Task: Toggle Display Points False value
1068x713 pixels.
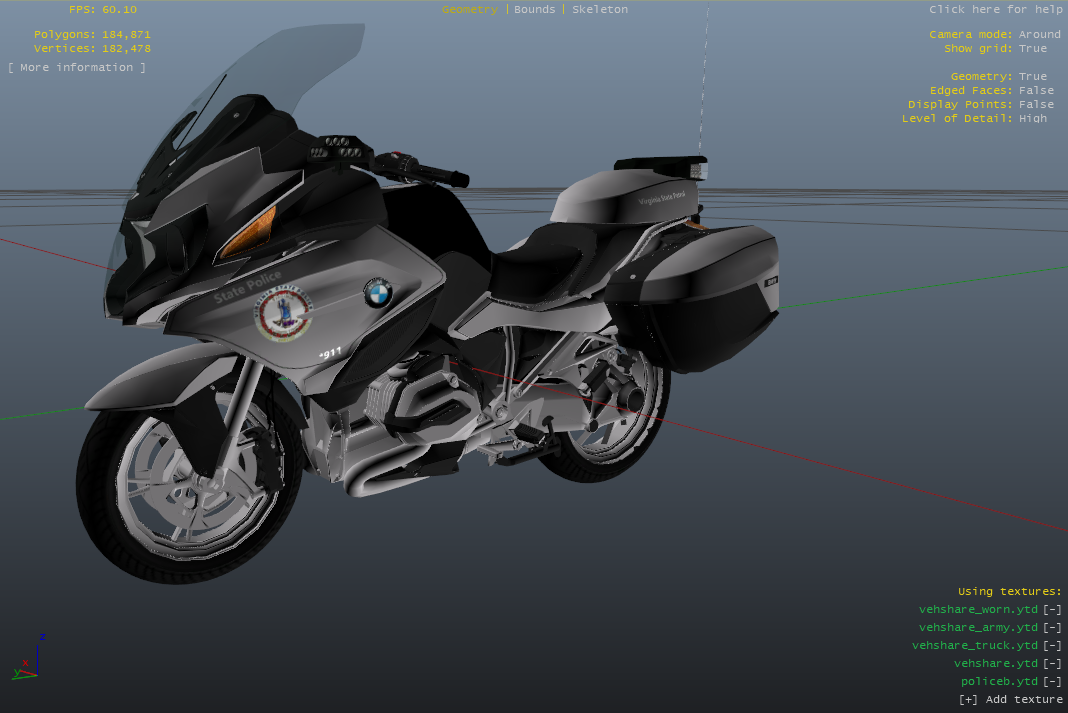Action: [1036, 105]
